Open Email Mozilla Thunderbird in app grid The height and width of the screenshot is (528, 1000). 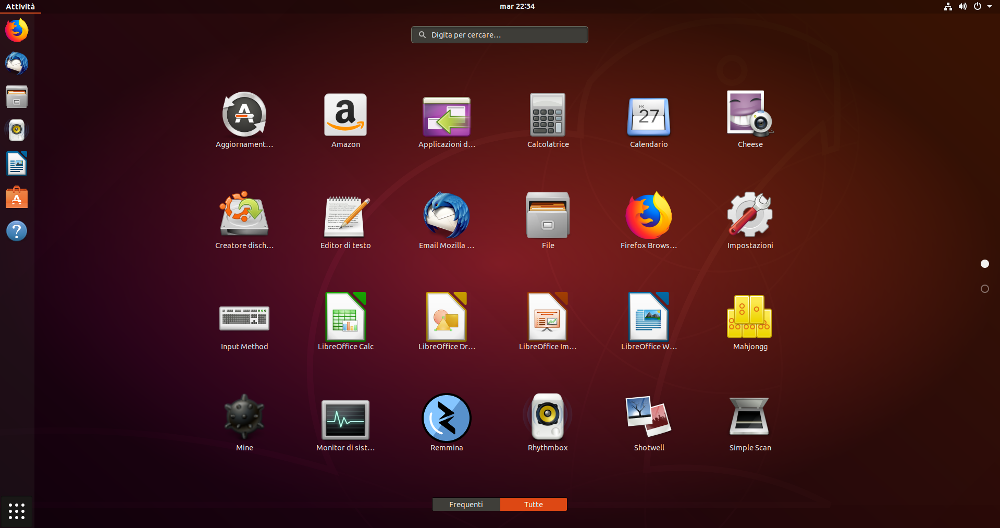pyautogui.click(x=446, y=216)
